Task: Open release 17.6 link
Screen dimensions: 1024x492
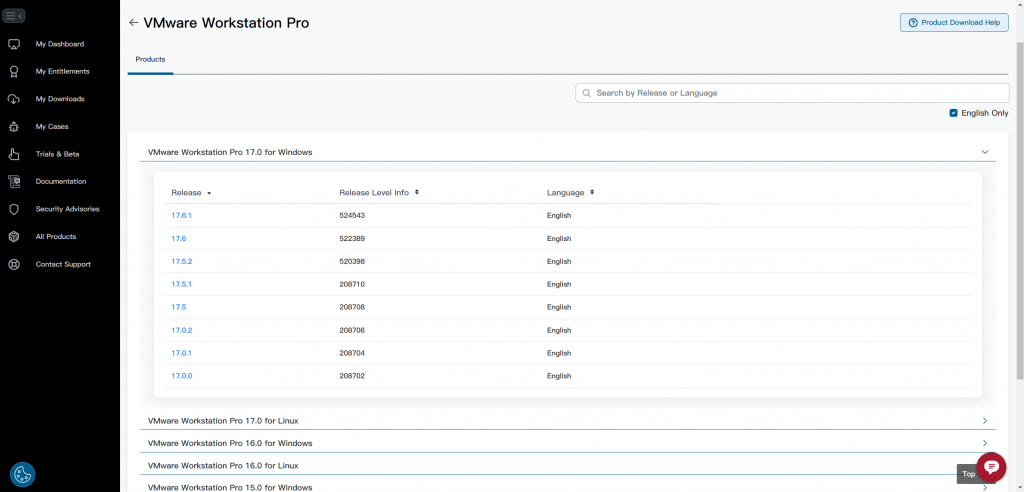Action: 179,238
